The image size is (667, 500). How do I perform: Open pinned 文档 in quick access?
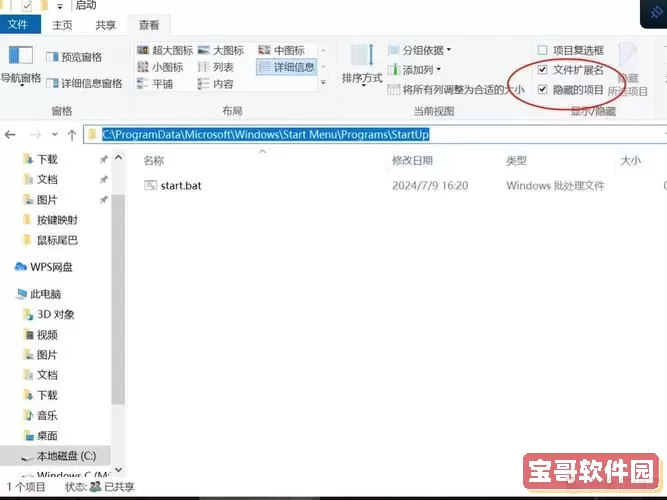tap(47, 179)
